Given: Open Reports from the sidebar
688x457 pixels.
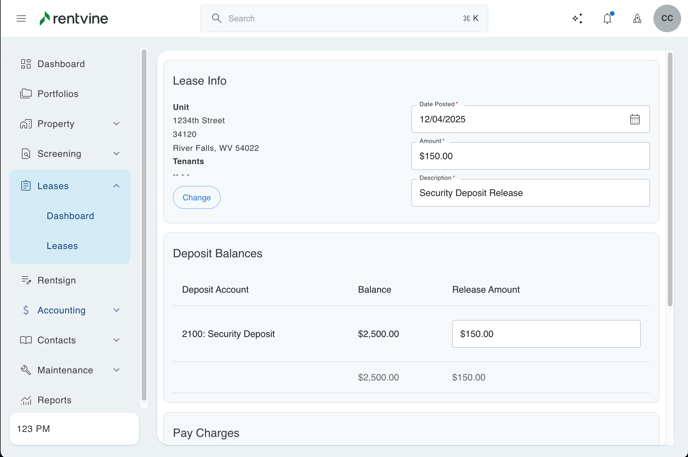Looking at the screenshot, I should [x=54, y=400].
